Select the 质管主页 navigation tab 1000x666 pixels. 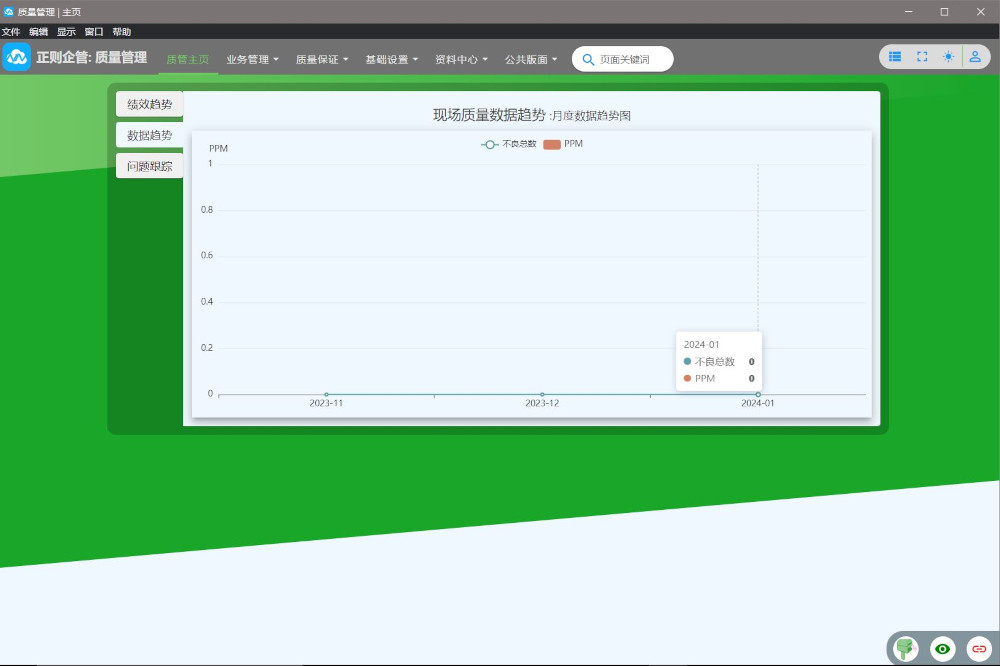pyautogui.click(x=188, y=59)
